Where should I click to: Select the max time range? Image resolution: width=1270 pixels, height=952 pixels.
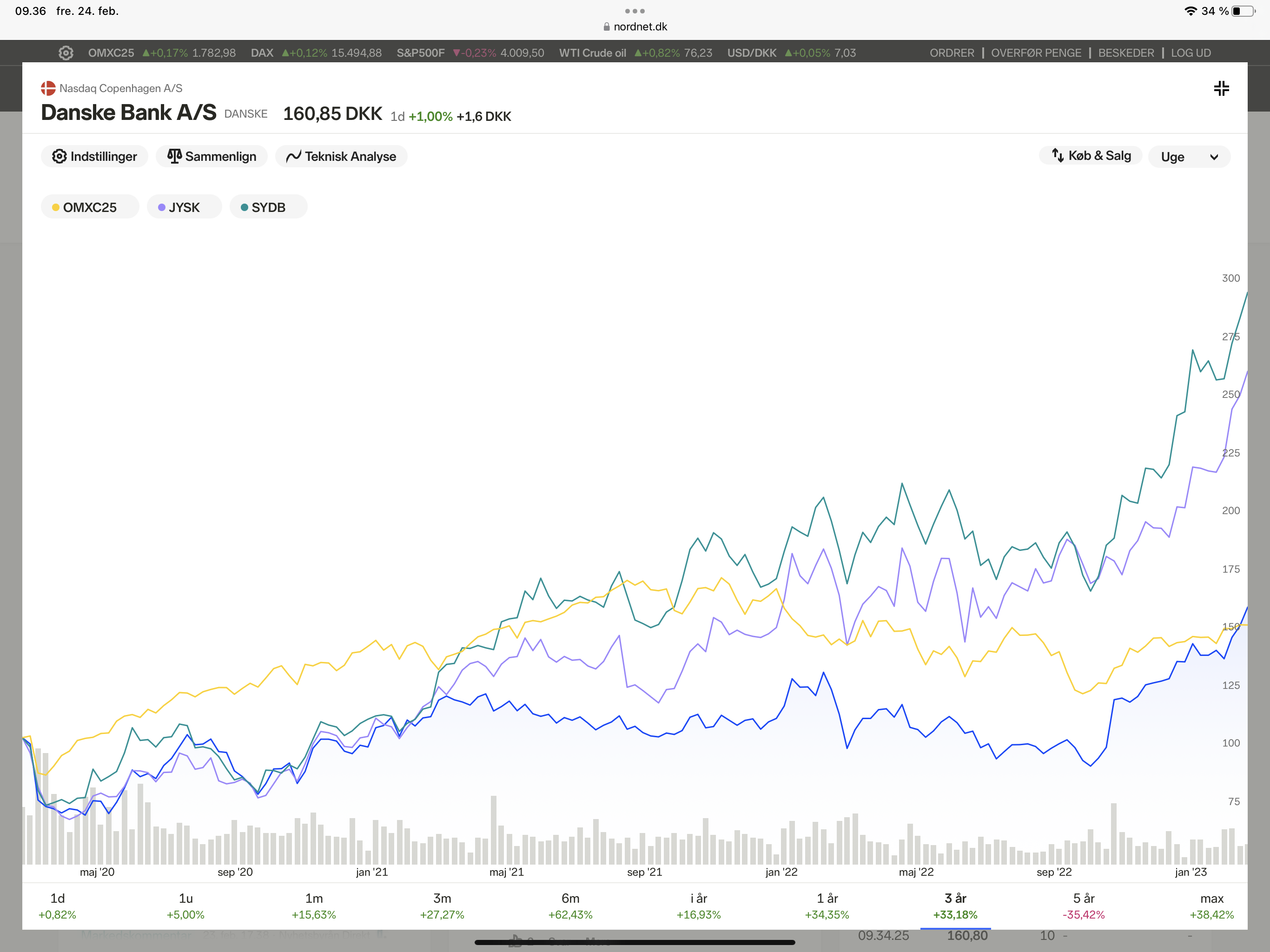pos(1211,906)
